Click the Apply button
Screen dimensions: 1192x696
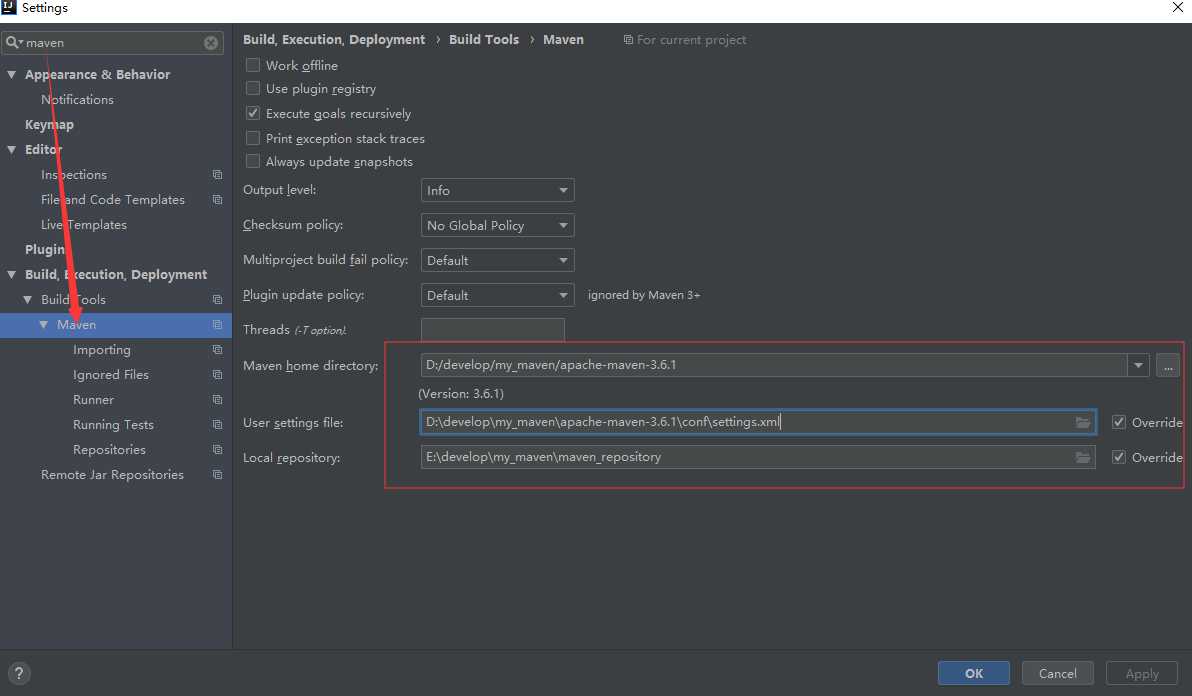pyautogui.click(x=1142, y=673)
